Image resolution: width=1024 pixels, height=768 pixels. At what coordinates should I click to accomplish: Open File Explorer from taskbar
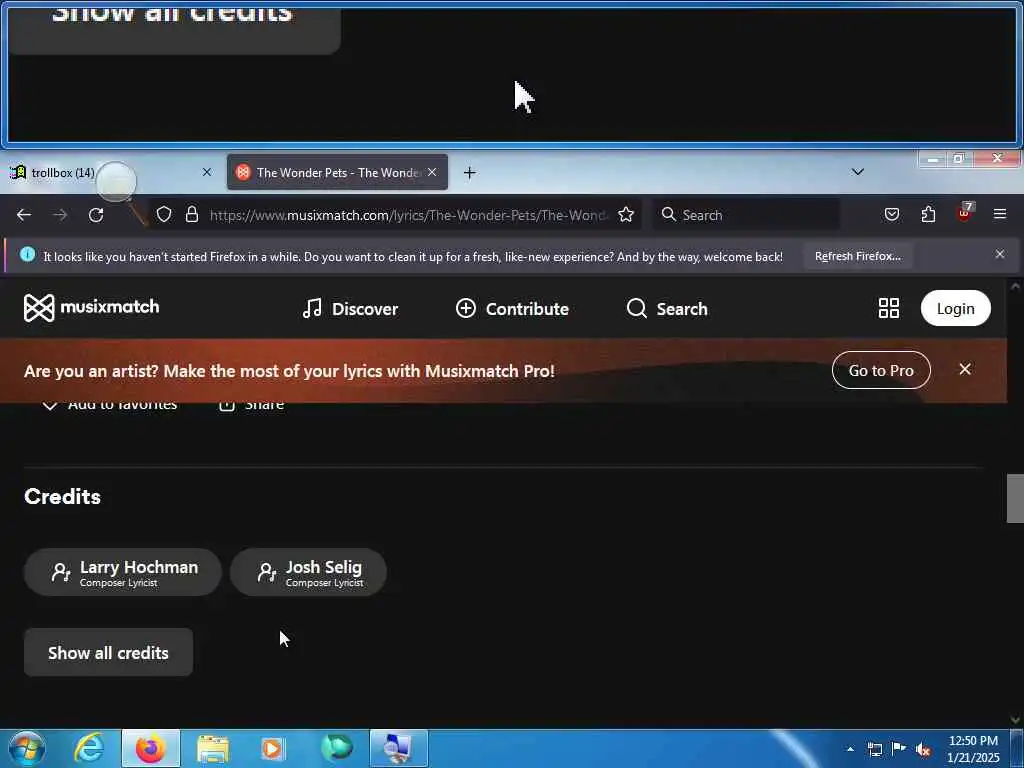[x=213, y=748]
